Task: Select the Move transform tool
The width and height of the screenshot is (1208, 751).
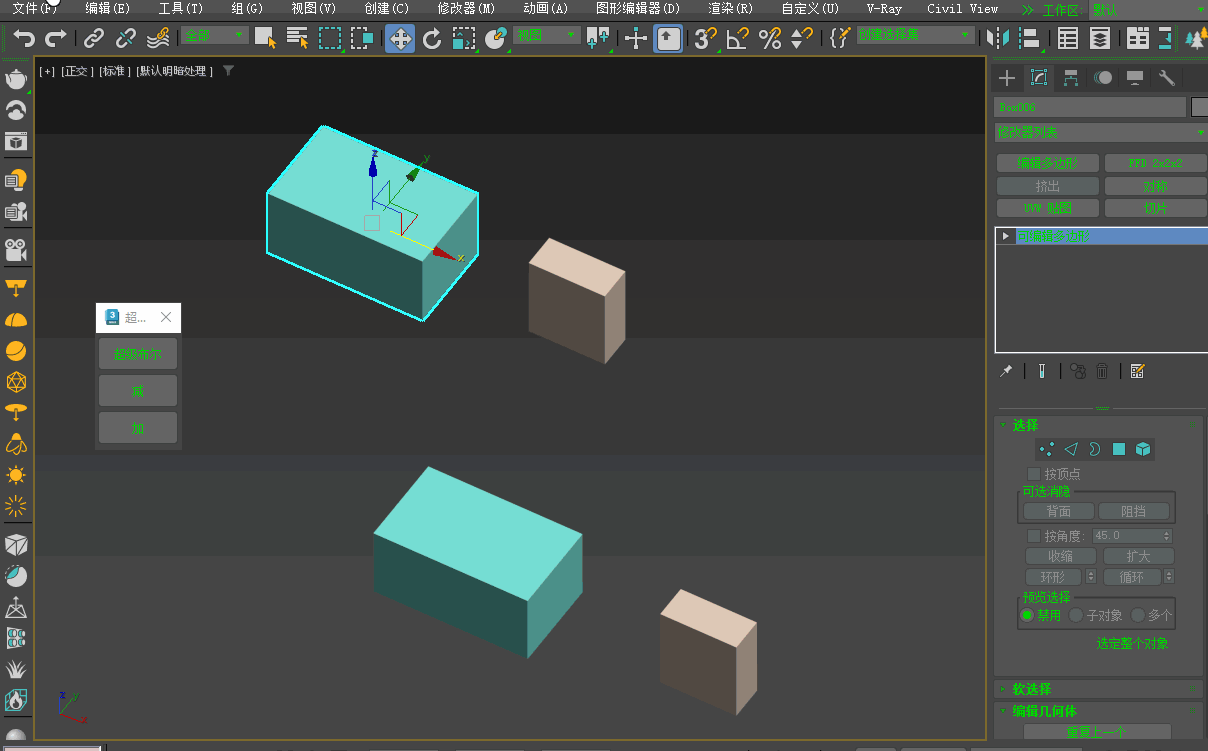Action: [x=400, y=39]
